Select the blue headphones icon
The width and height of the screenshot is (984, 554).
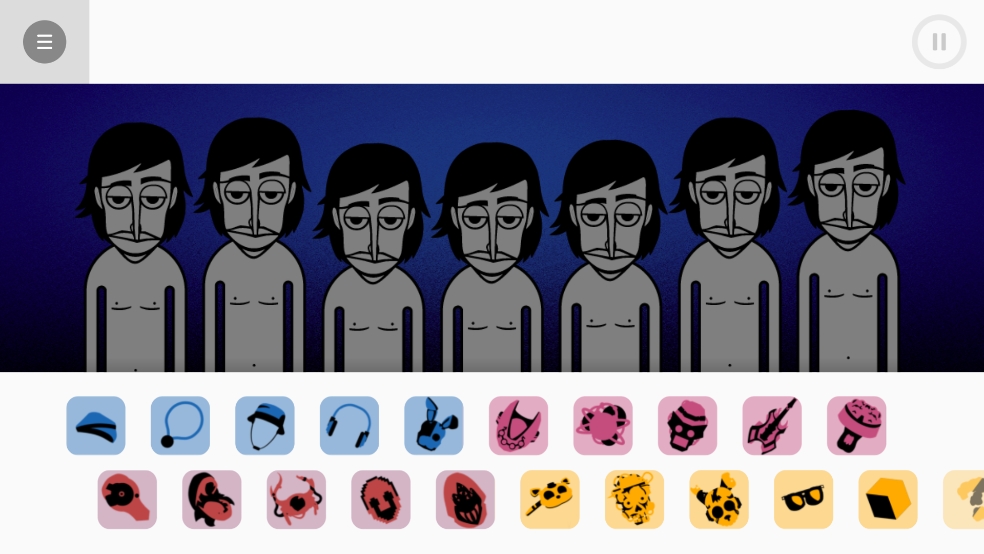[350, 425]
